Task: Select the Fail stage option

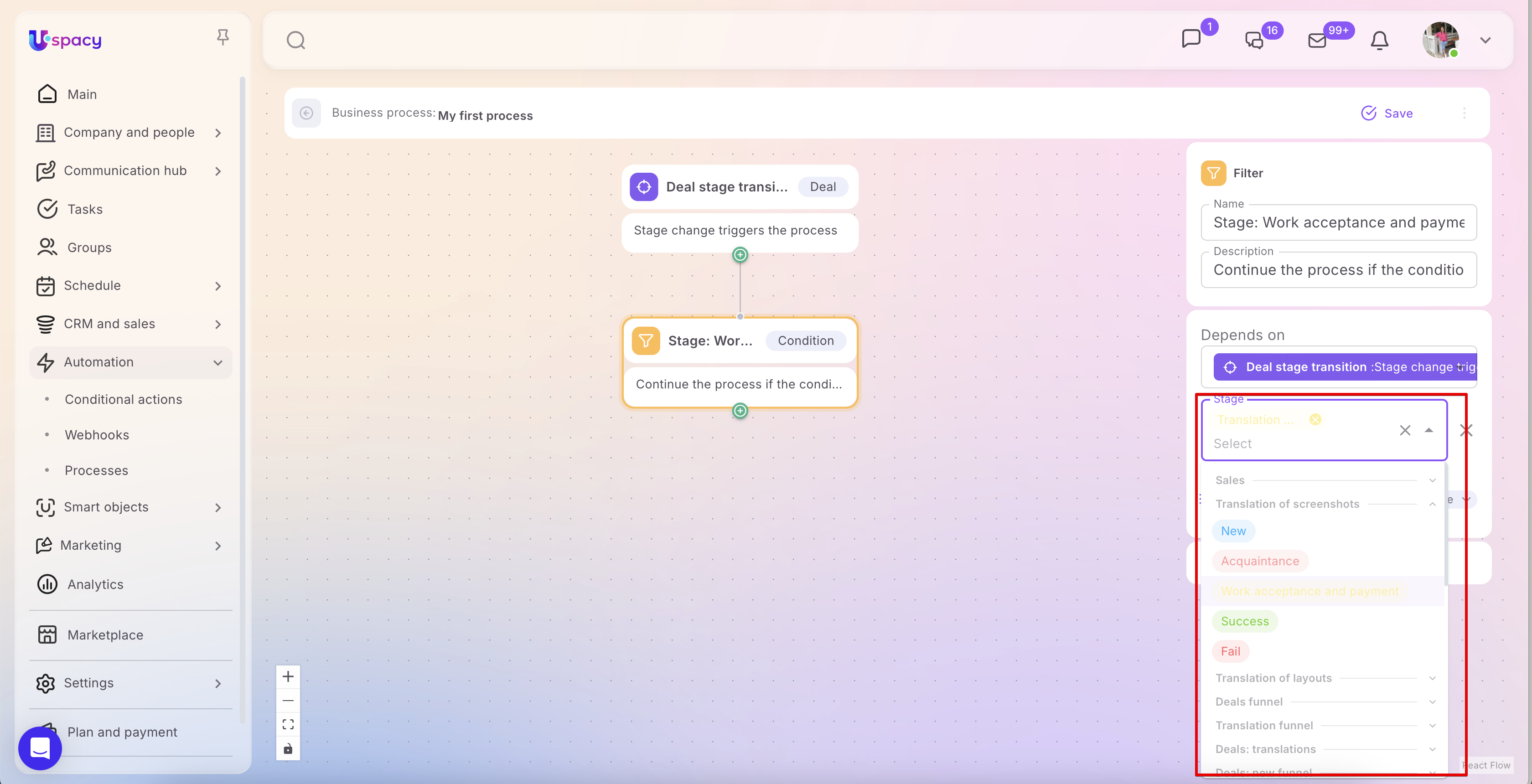Action: coord(1230,651)
